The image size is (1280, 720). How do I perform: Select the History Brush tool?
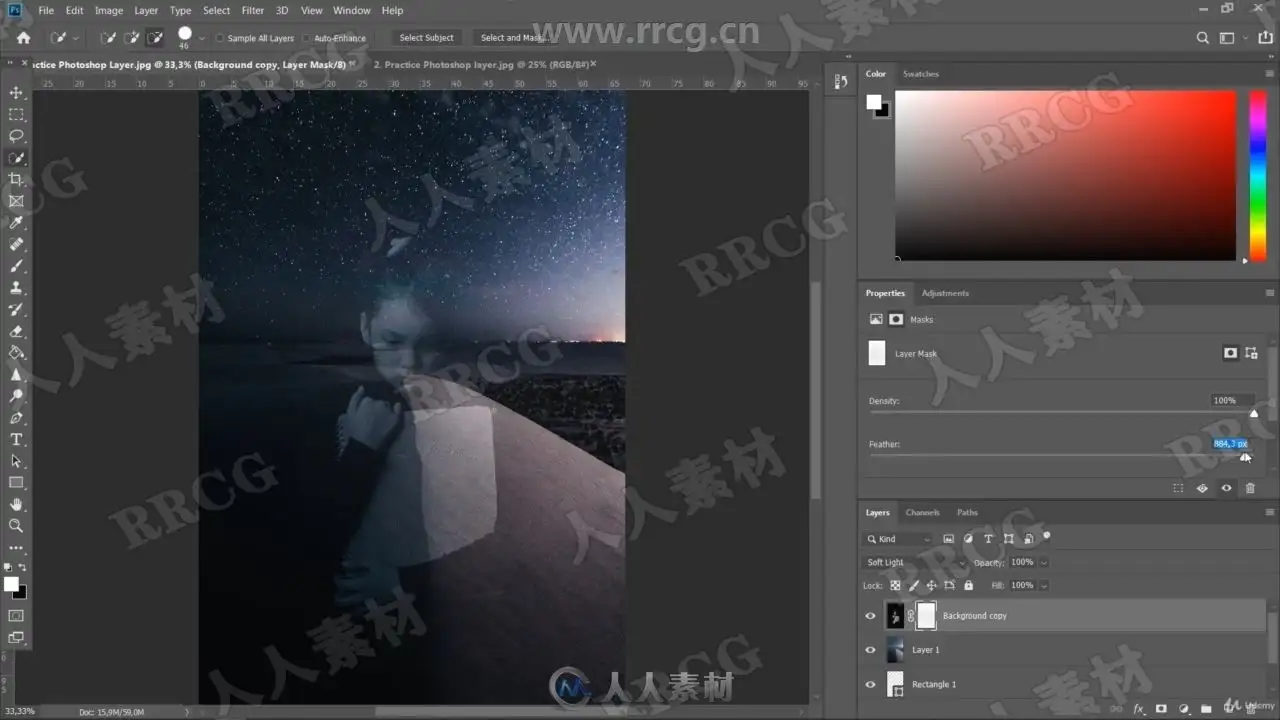16,310
